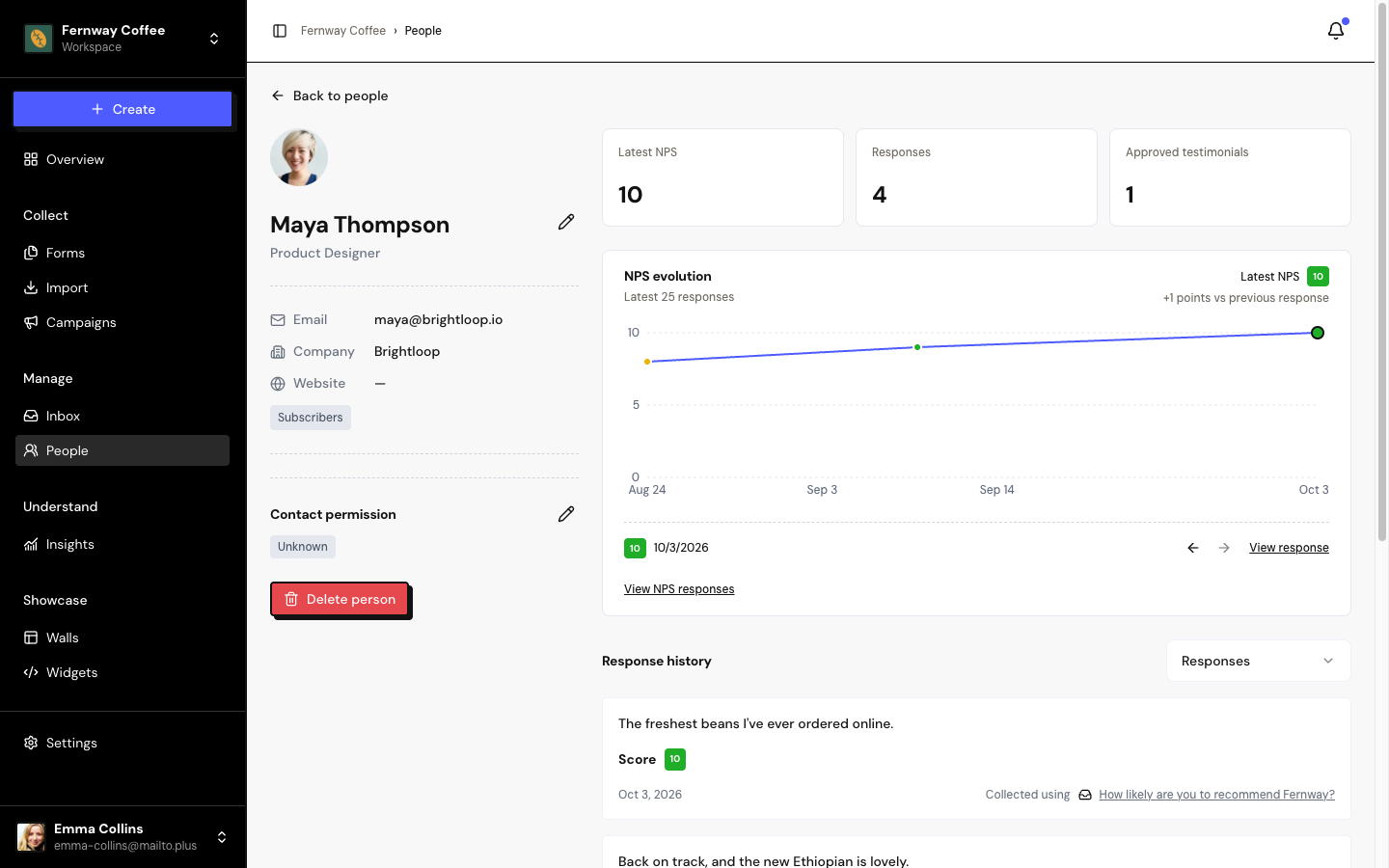Click the website globe icon
The image size is (1389, 868).
(278, 384)
